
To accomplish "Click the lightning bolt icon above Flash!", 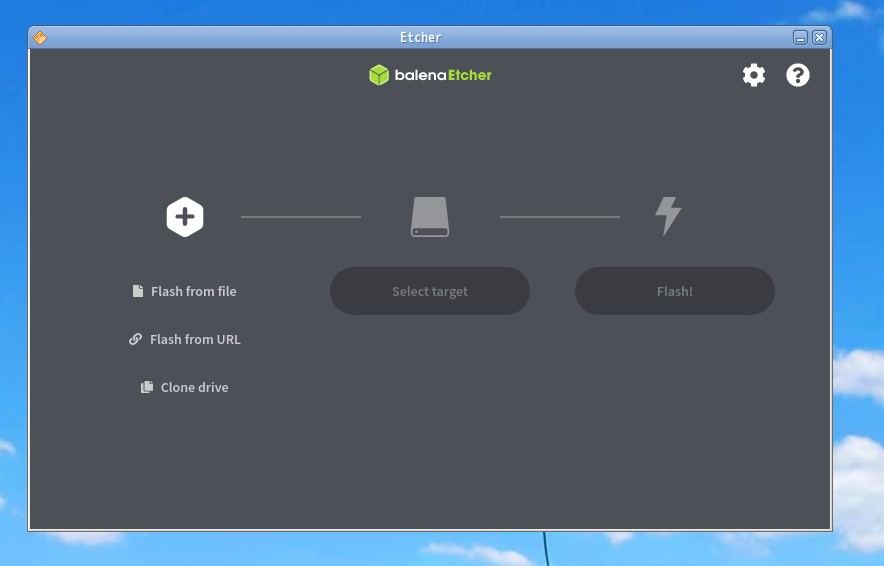I will 668,216.
